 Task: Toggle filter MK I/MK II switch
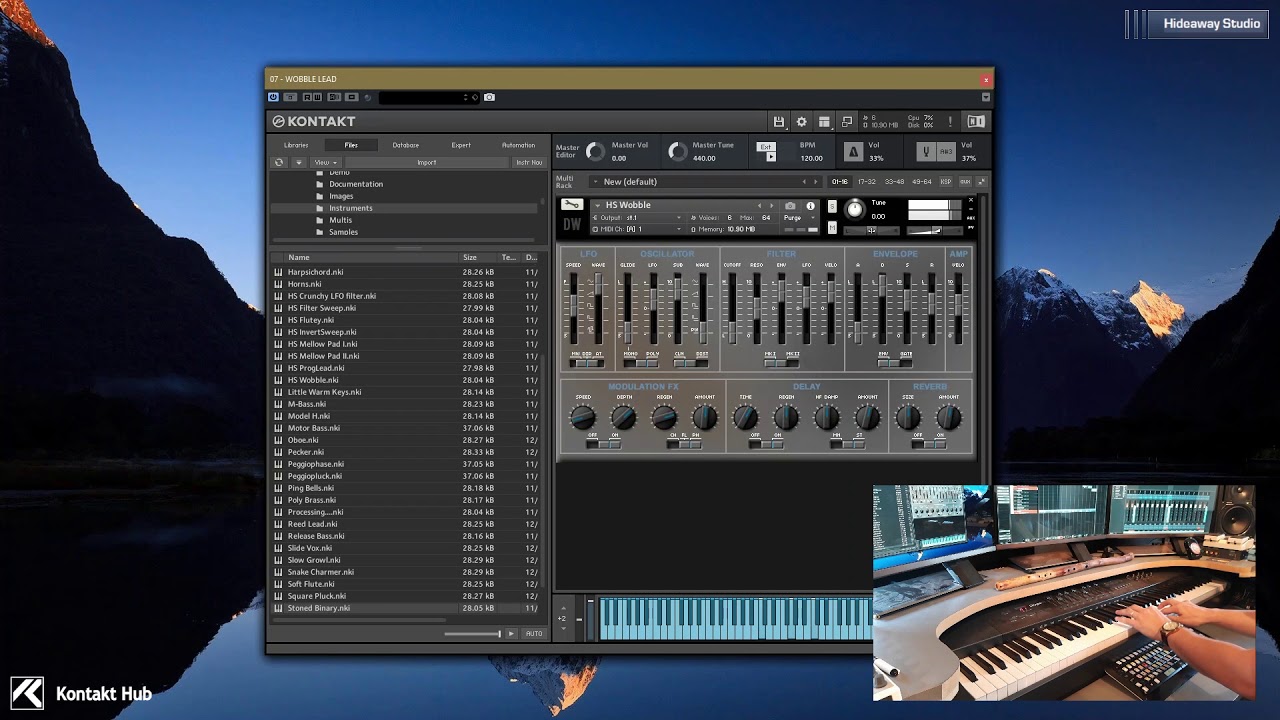[x=781, y=362]
